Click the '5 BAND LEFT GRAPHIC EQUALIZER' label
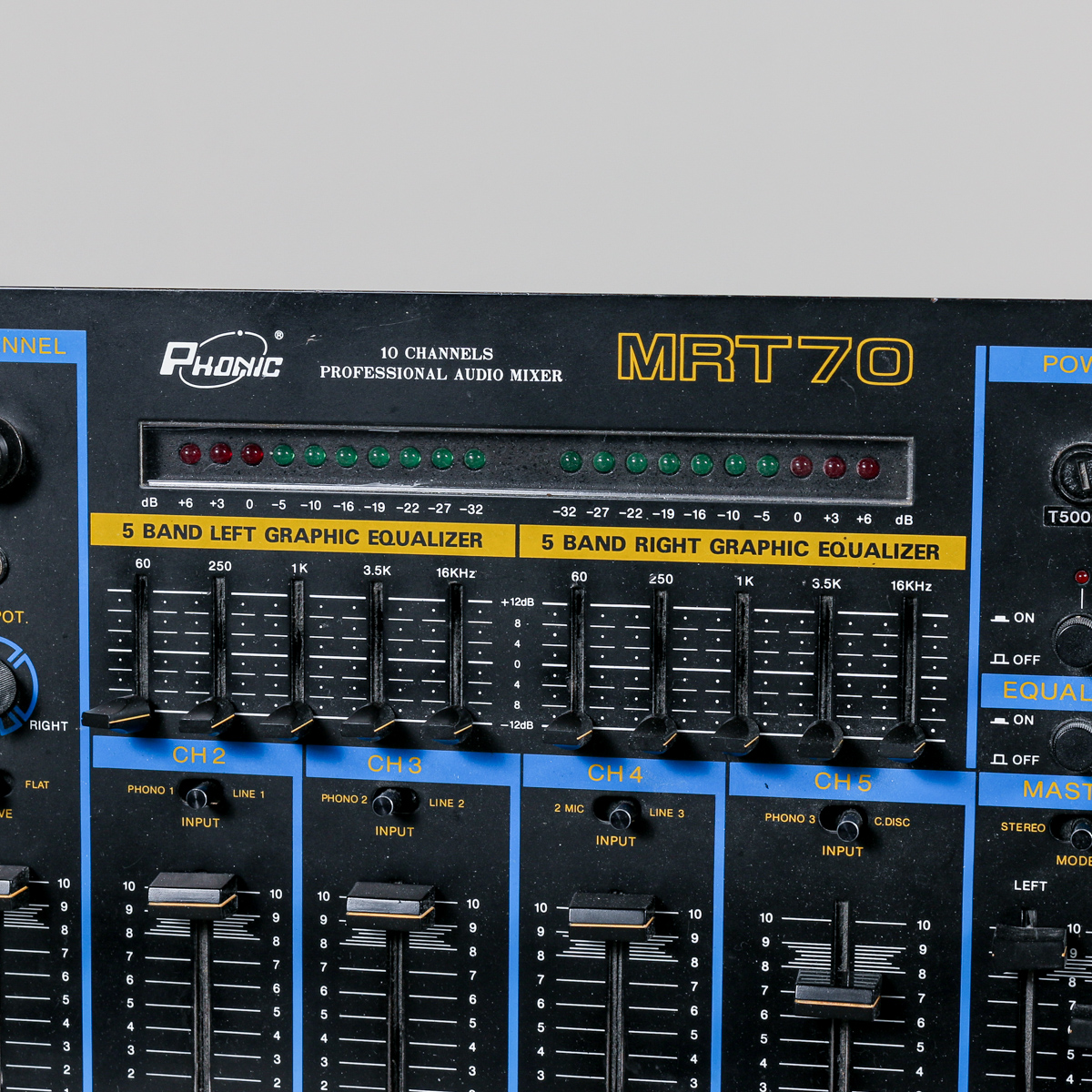Image resolution: width=1092 pixels, height=1092 pixels. (302, 535)
